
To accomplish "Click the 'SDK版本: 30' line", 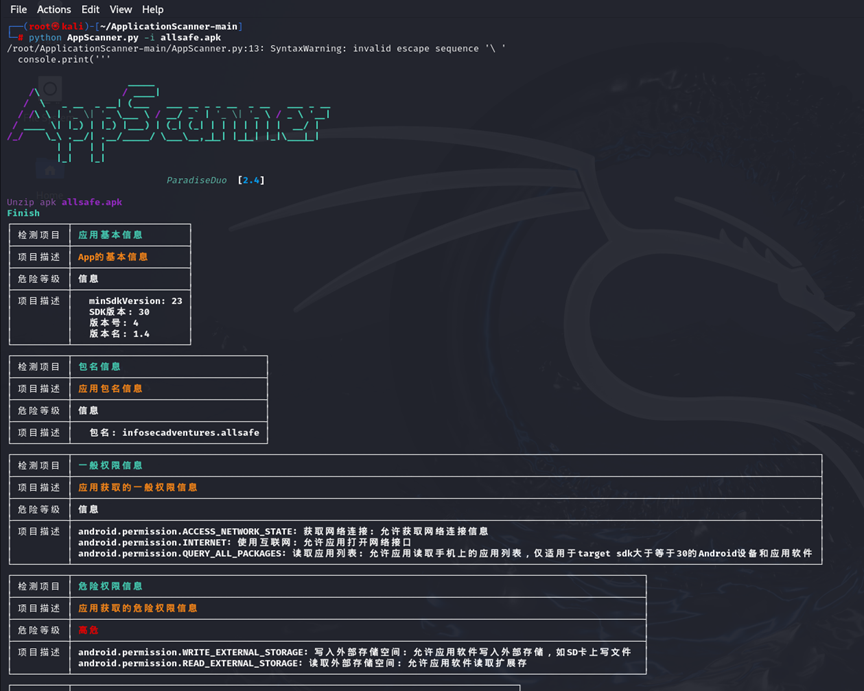I will pyautogui.click(x=119, y=312).
